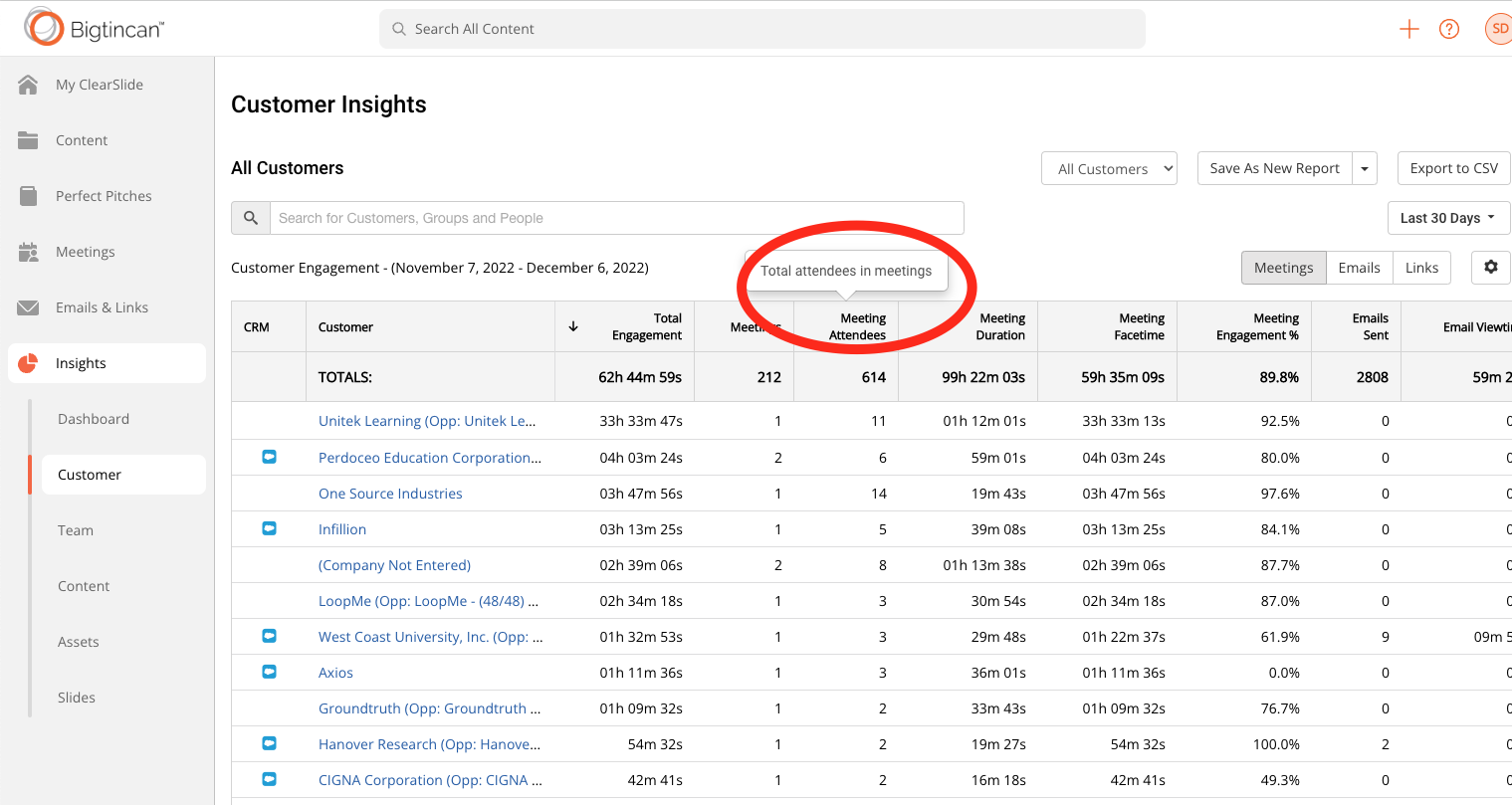Open One Source Industries link

[390, 494]
